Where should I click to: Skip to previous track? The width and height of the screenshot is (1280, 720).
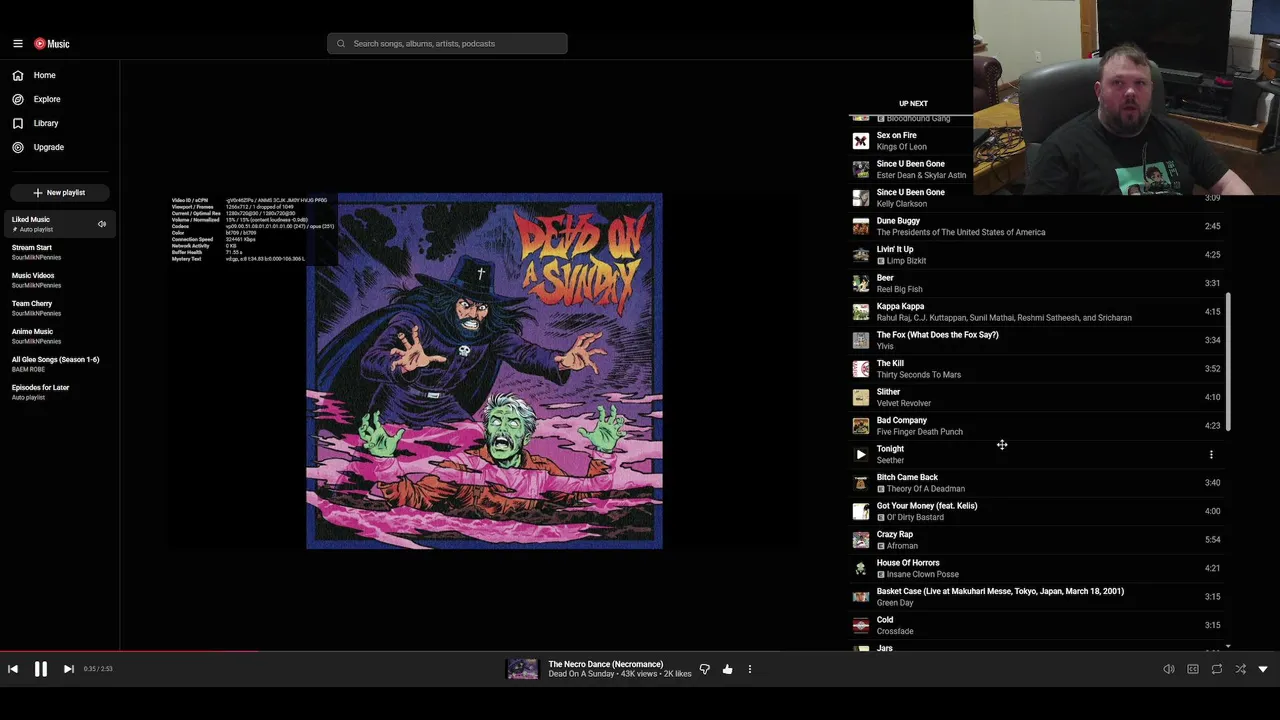point(13,669)
